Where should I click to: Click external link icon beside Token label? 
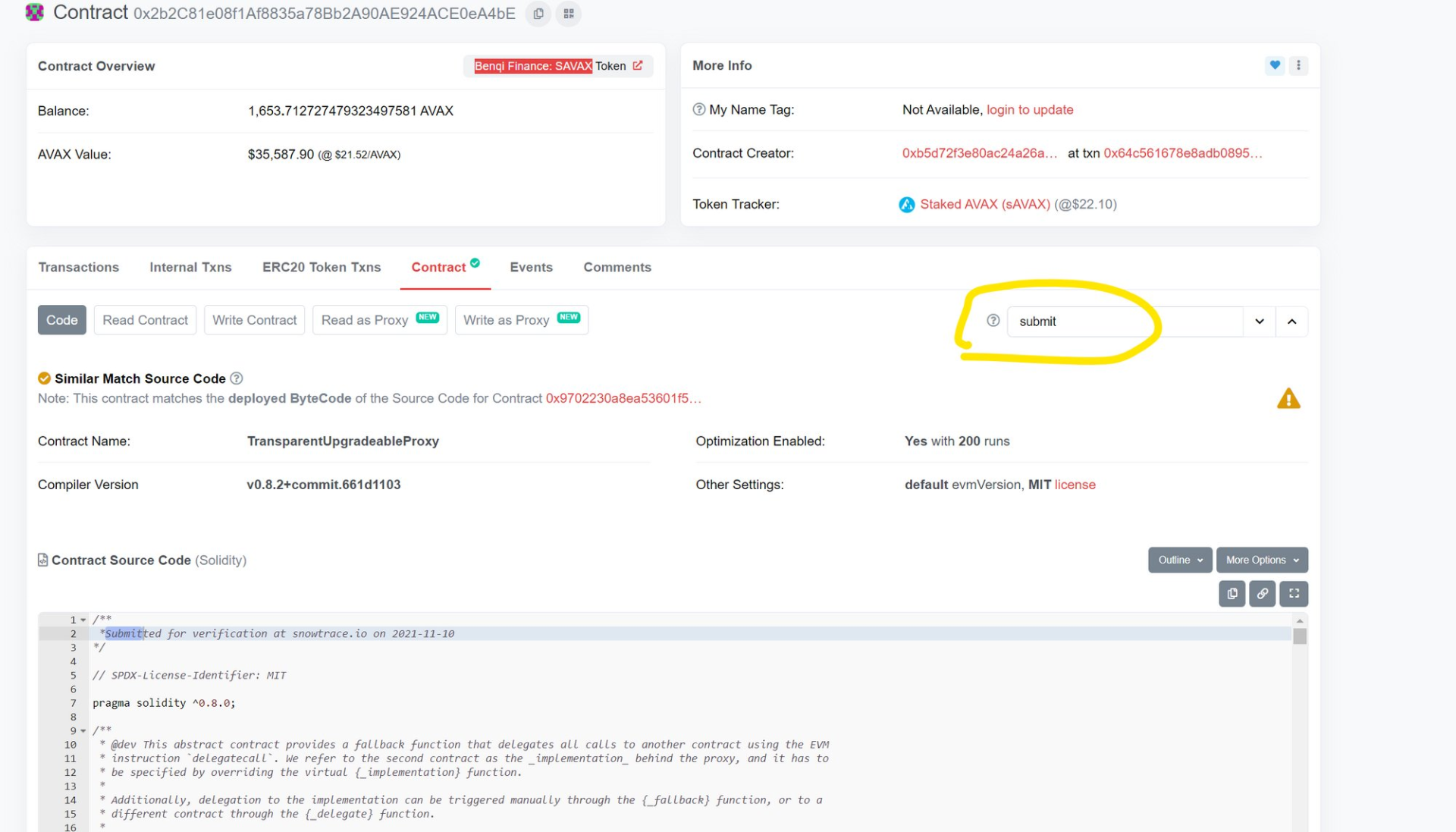pos(638,66)
